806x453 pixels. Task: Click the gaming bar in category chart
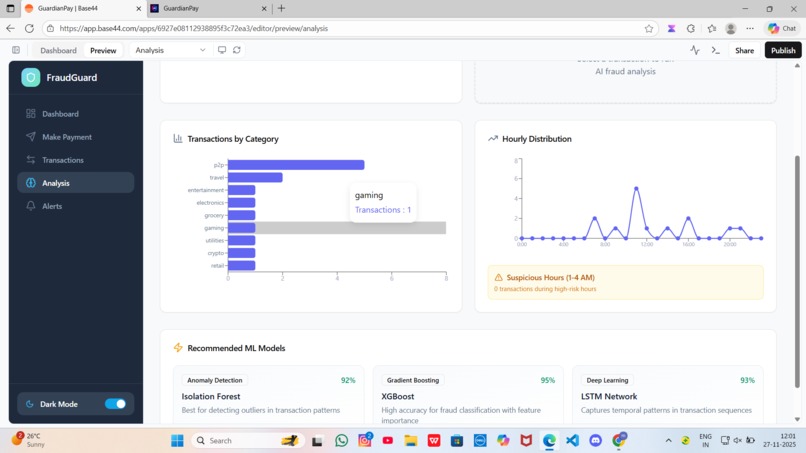click(x=242, y=228)
